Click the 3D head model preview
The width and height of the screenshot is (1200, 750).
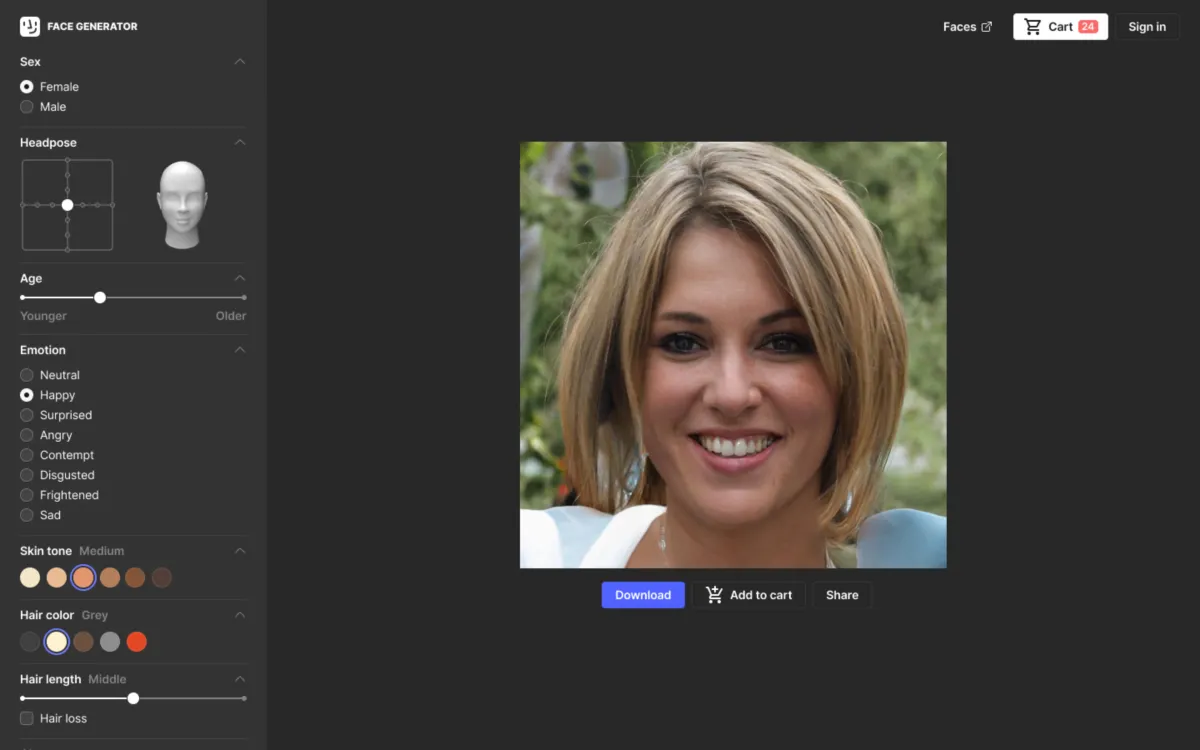[182, 205]
